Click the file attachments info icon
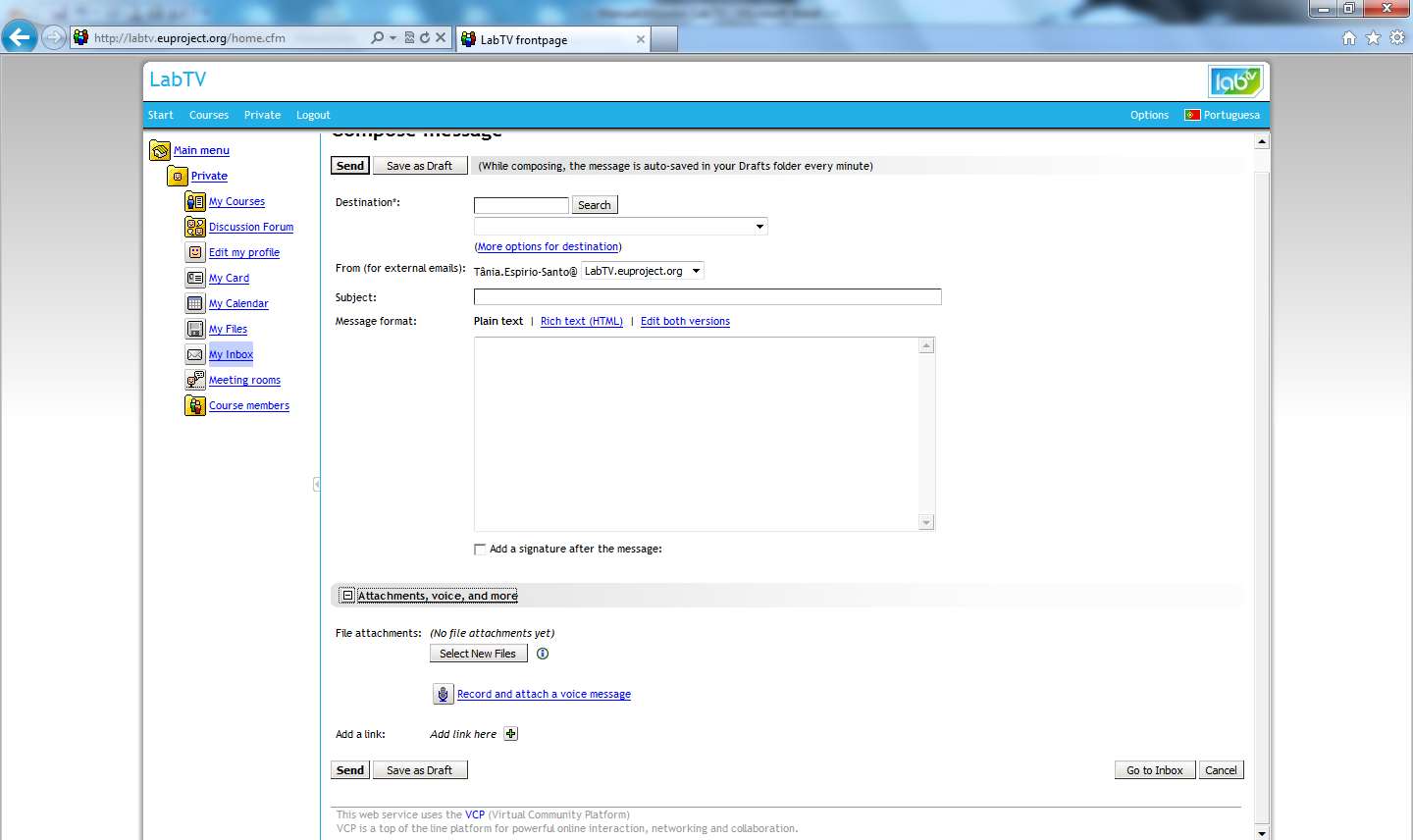Viewport: 1413px width, 840px height. (x=543, y=654)
